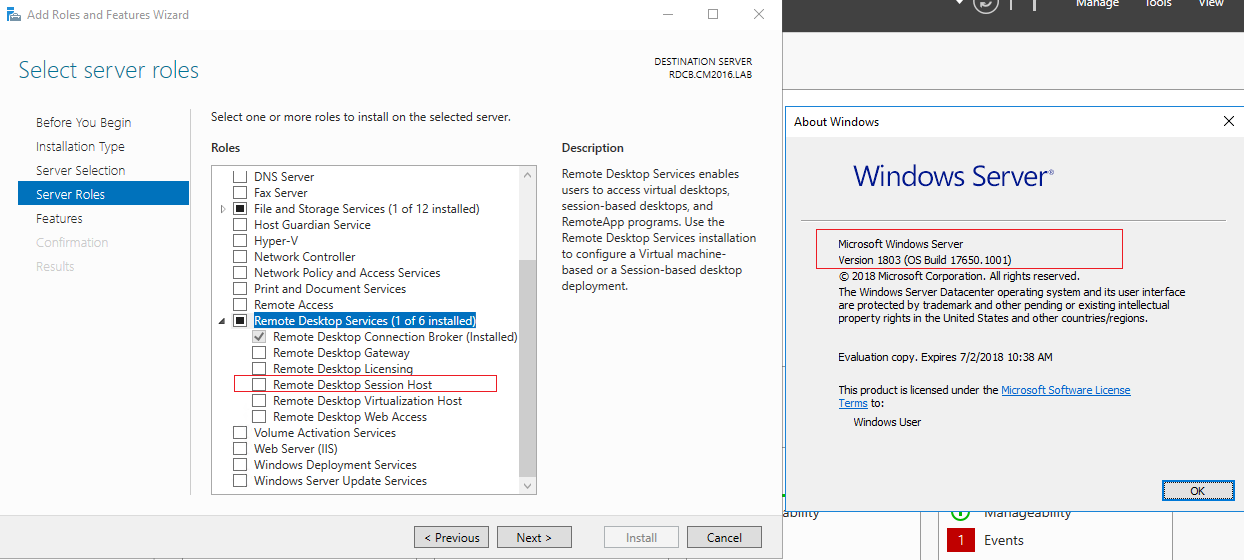Check Network Policy and Access Services
This screenshot has height=560, width=1244.
(x=240, y=273)
